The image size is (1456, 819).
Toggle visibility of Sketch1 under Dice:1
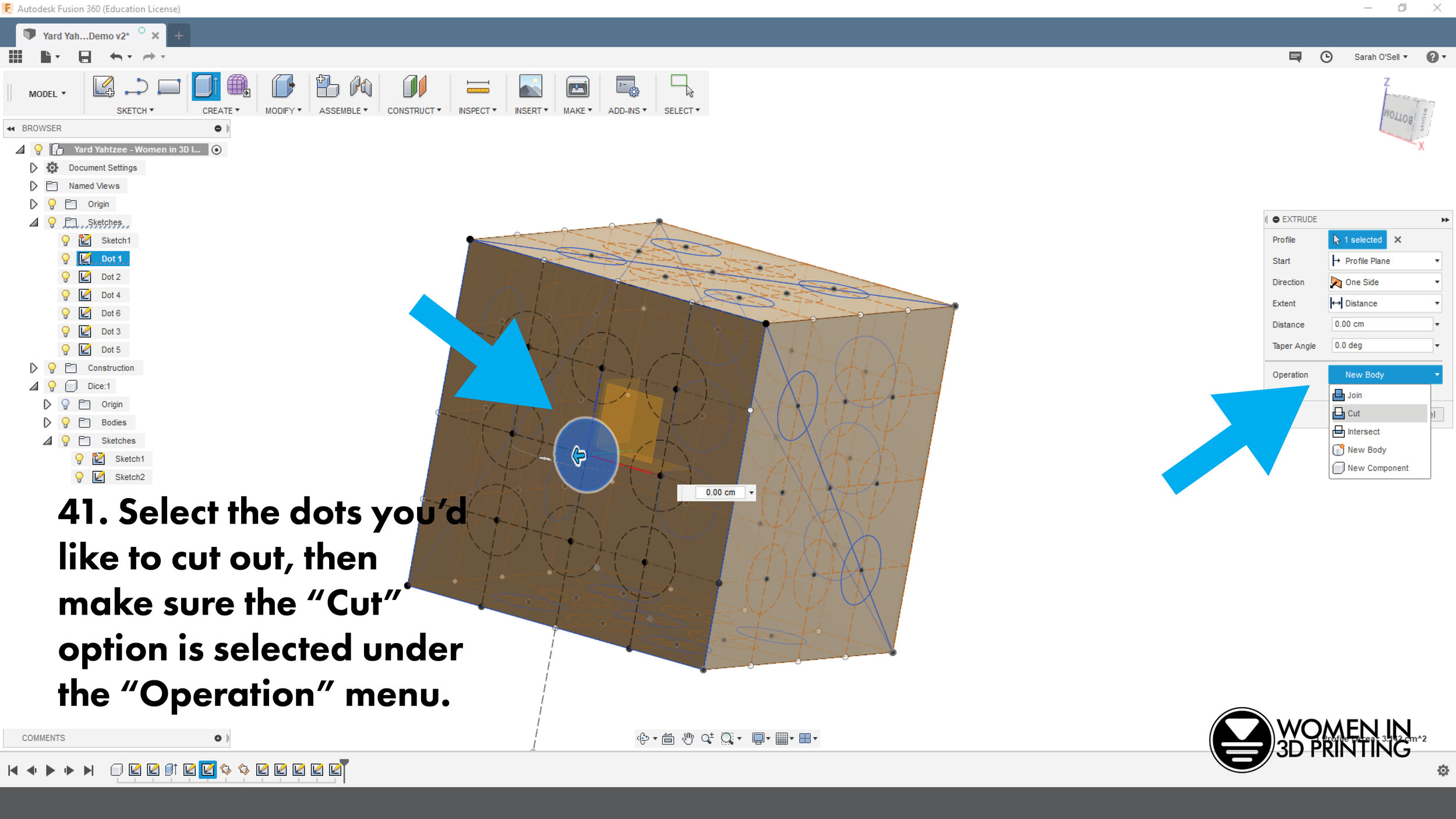(80, 458)
